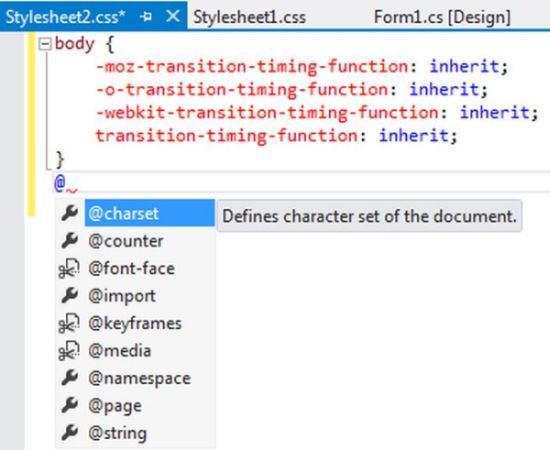Click the wrench icon next to @import
Image resolution: width=550 pixels, height=450 pixels.
69,295
